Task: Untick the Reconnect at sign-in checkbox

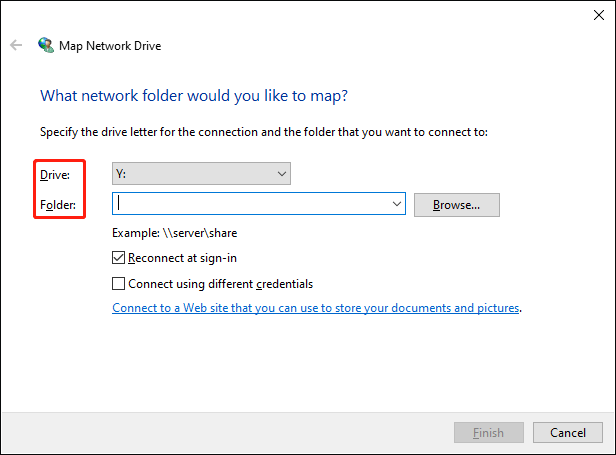Action: 120,258
